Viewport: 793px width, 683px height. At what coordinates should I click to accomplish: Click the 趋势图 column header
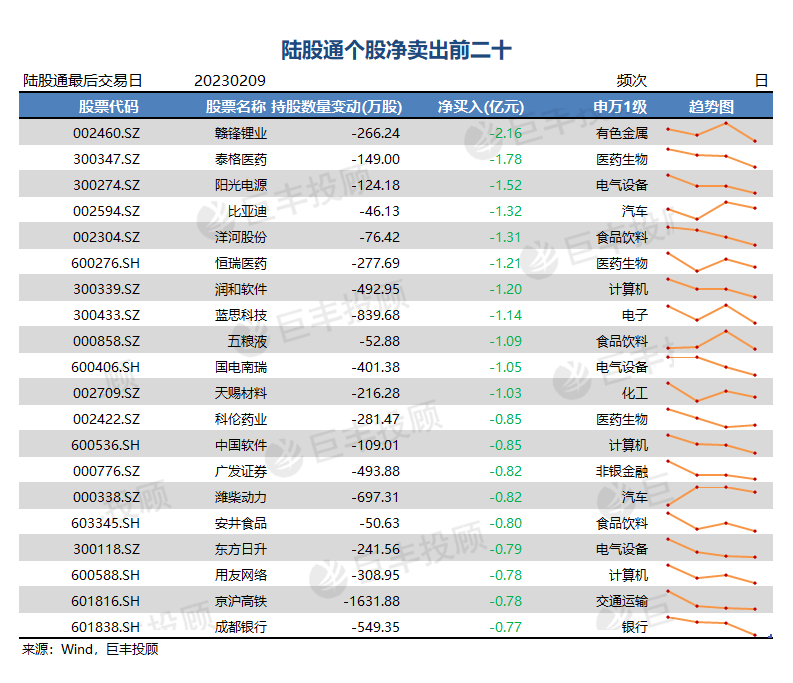coord(711,107)
